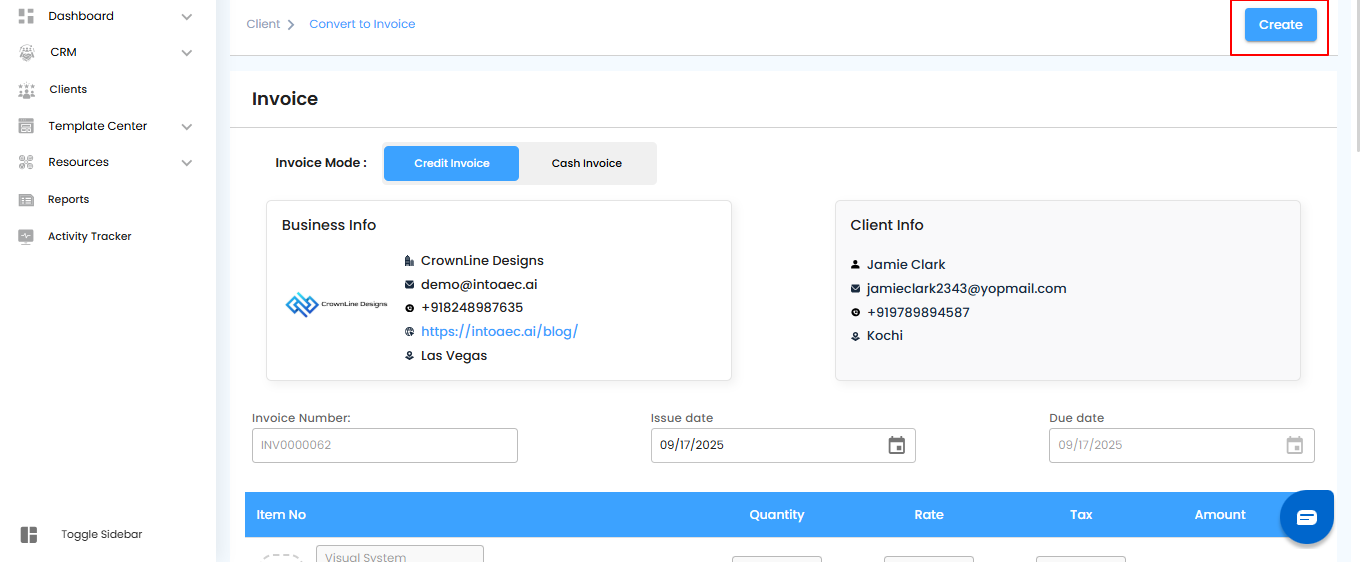Click the Las Vegas location text
Screen dimensions: 1365x562
point(454,355)
